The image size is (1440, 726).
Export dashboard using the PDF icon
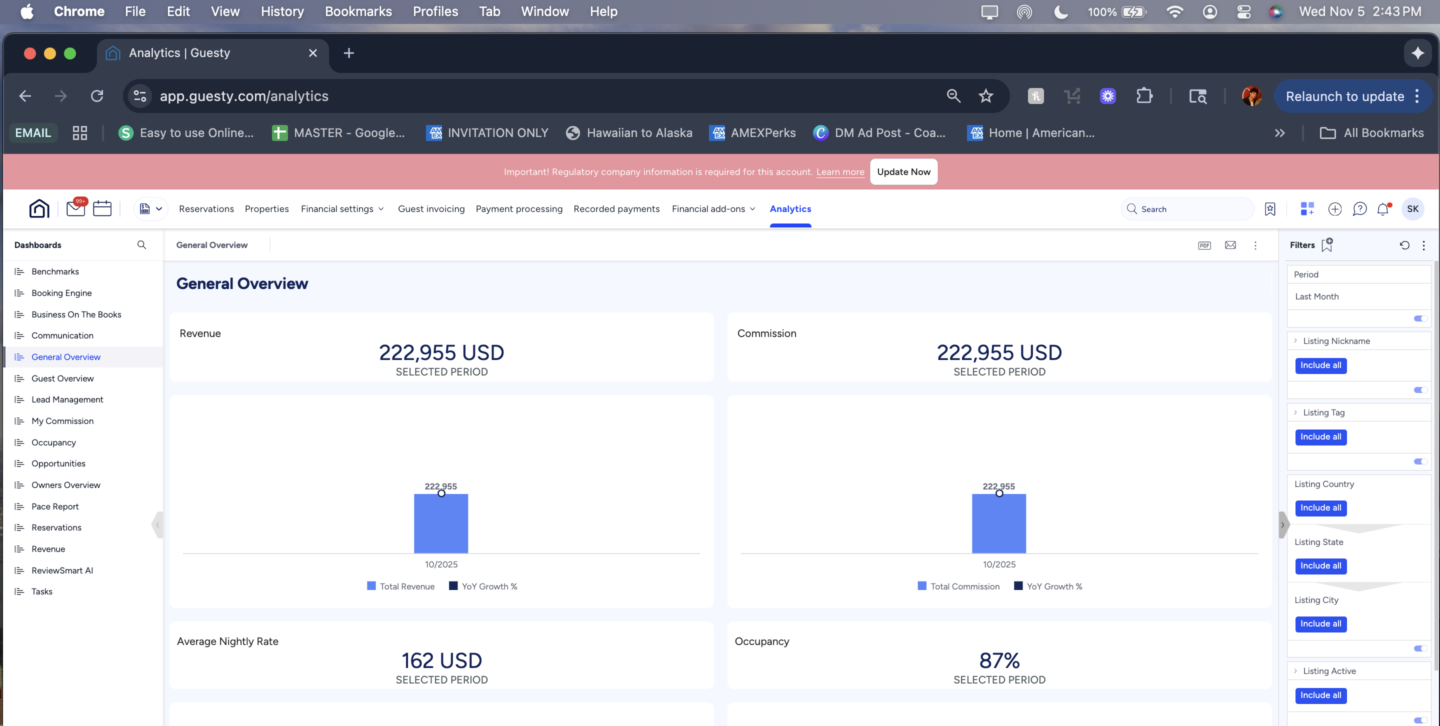click(x=1205, y=245)
